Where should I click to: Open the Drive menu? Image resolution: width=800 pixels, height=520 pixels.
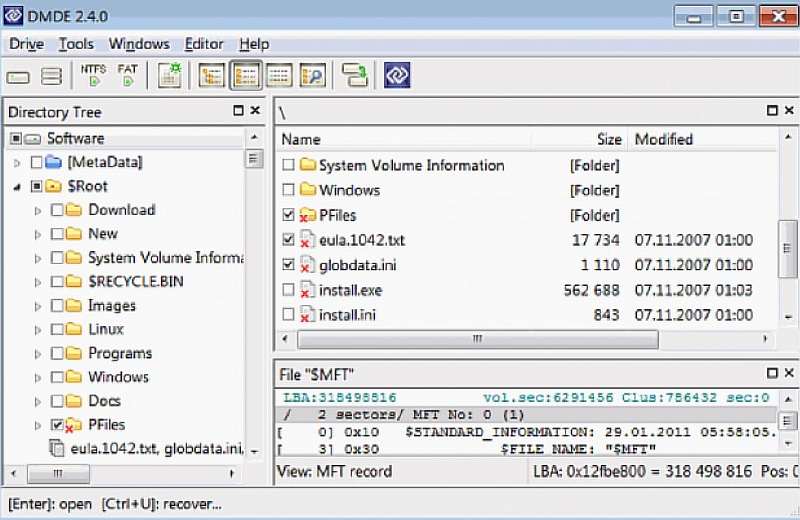pyautogui.click(x=27, y=44)
